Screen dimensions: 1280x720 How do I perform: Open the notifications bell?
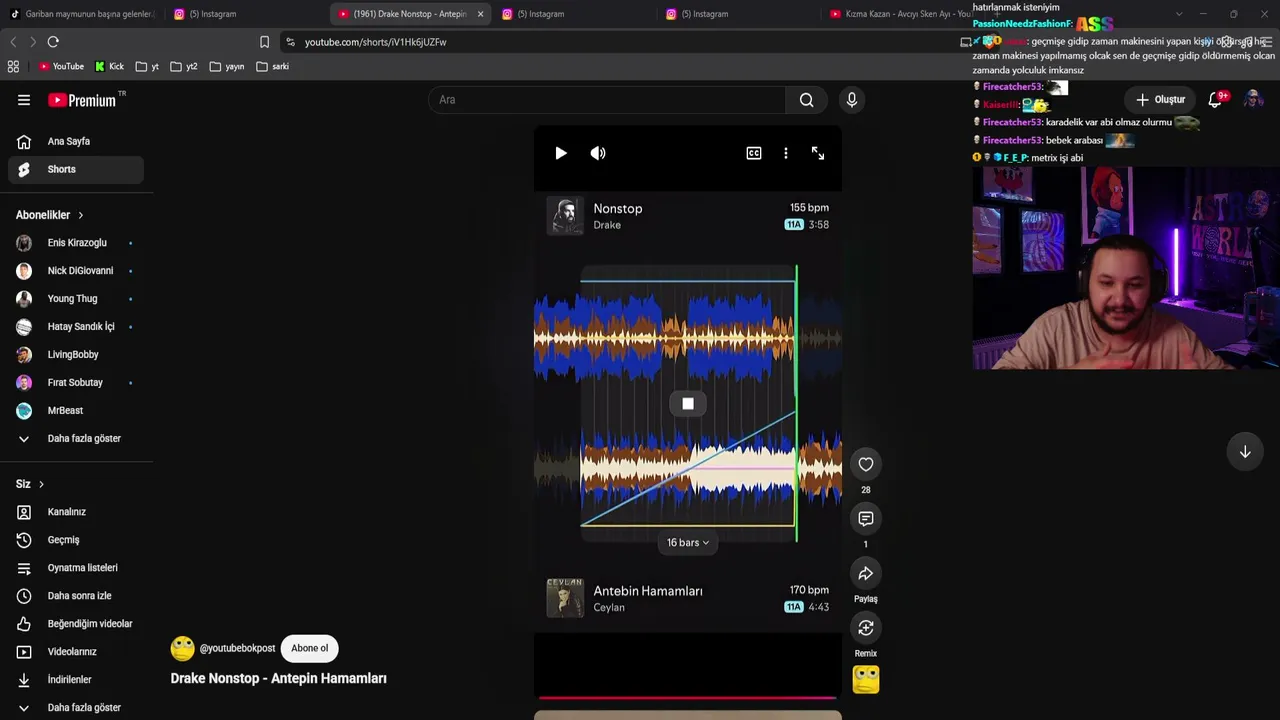pyautogui.click(x=1216, y=99)
